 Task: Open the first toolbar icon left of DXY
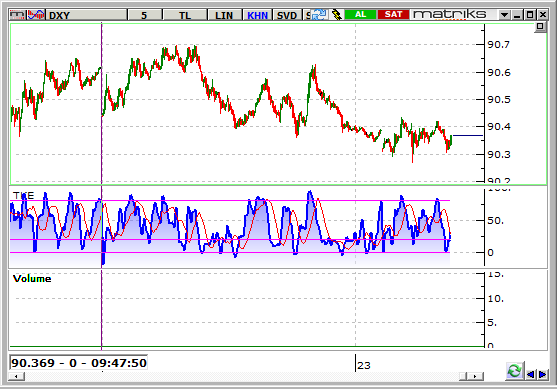(18, 15)
